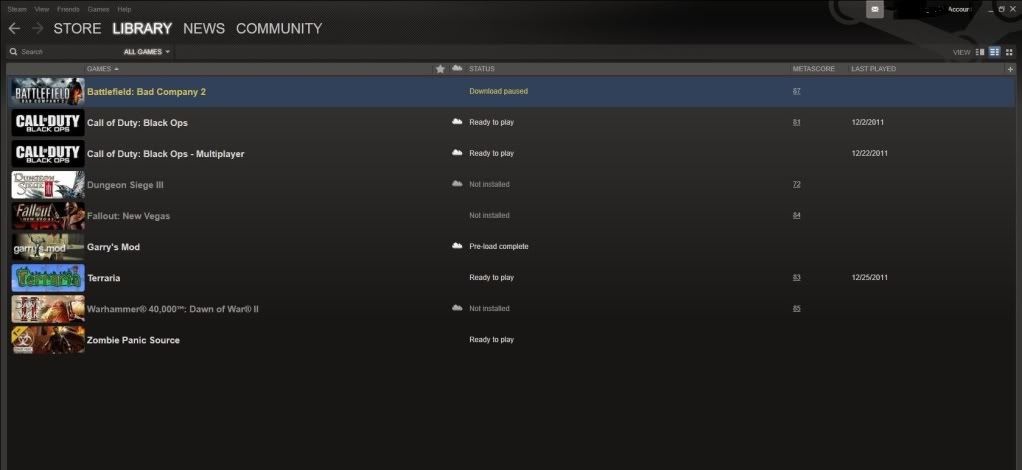1022x470 pixels.
Task: Click the Pre-load complete status
Action: coord(499,246)
